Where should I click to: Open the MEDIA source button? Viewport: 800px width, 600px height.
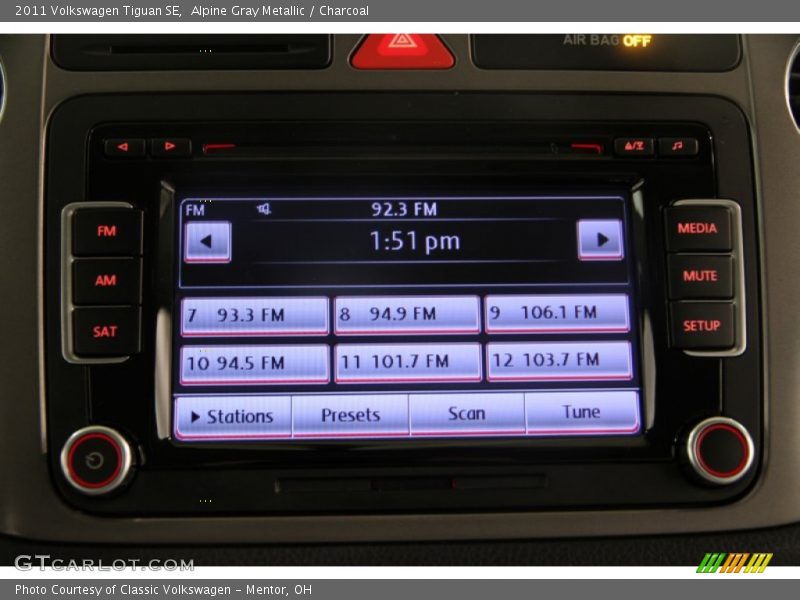click(x=698, y=229)
